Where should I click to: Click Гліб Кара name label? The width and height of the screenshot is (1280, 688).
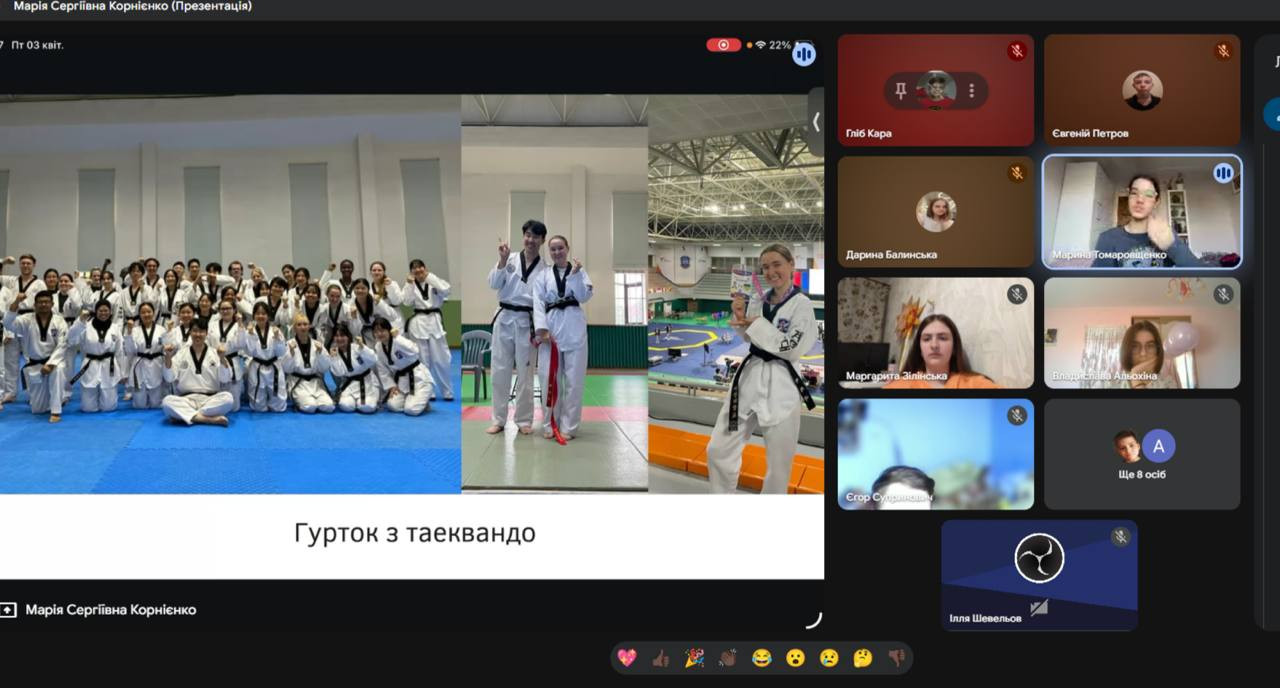pos(869,133)
